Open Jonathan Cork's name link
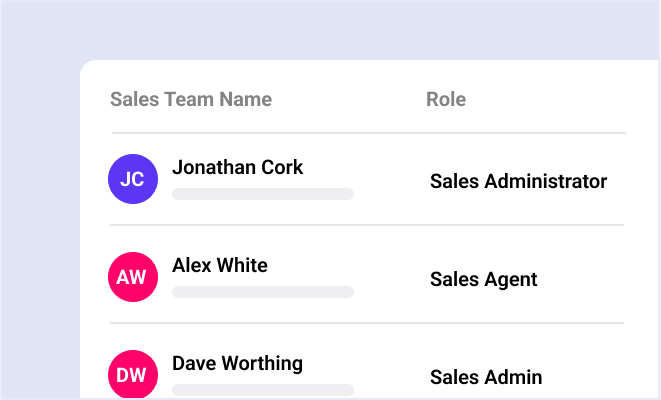Viewport: 661px width, 400px height. (x=238, y=167)
